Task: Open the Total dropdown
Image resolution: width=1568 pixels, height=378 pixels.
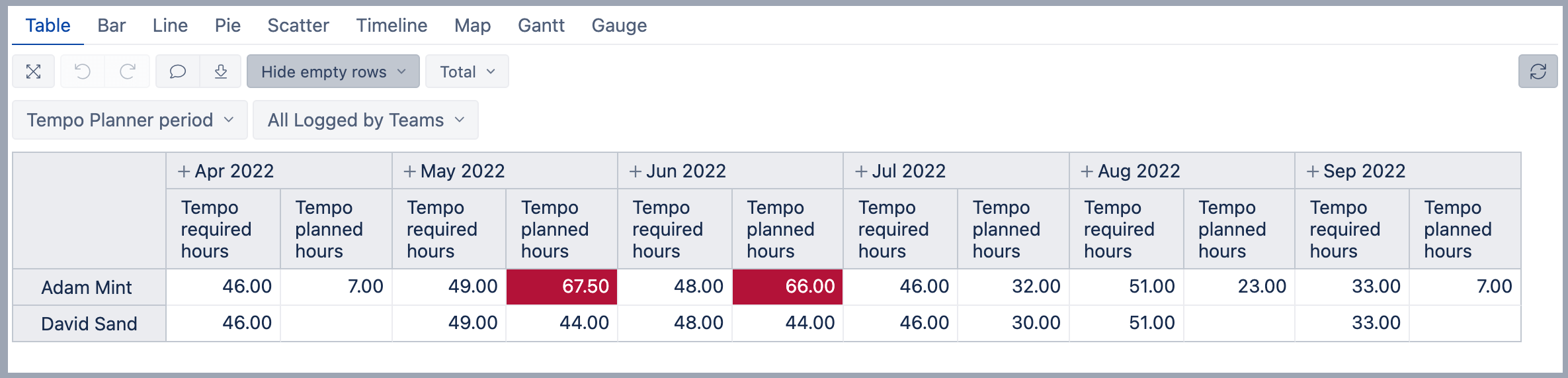Action: tap(467, 71)
